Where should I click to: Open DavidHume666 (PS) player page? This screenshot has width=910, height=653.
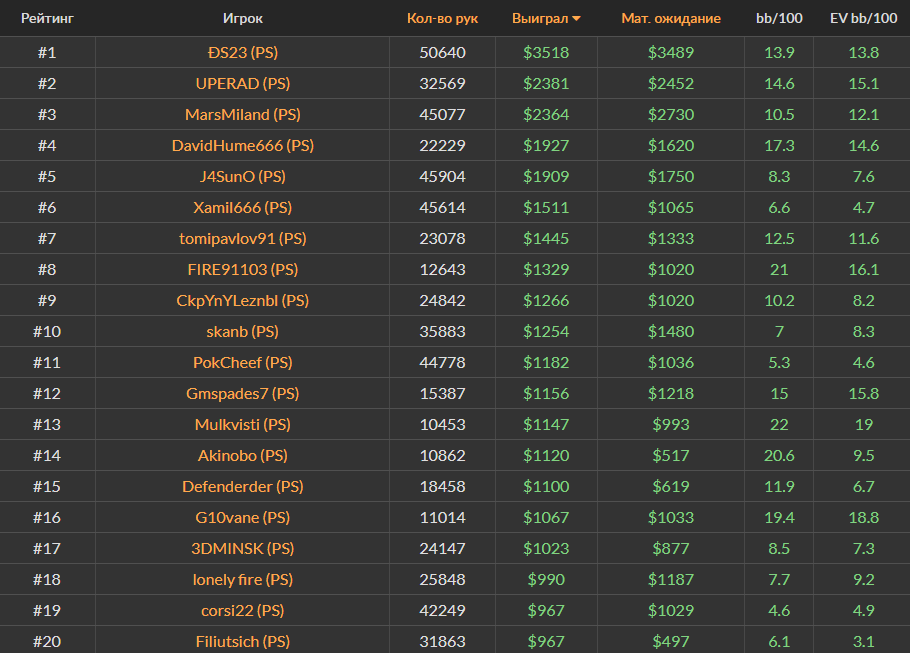pyautogui.click(x=242, y=145)
